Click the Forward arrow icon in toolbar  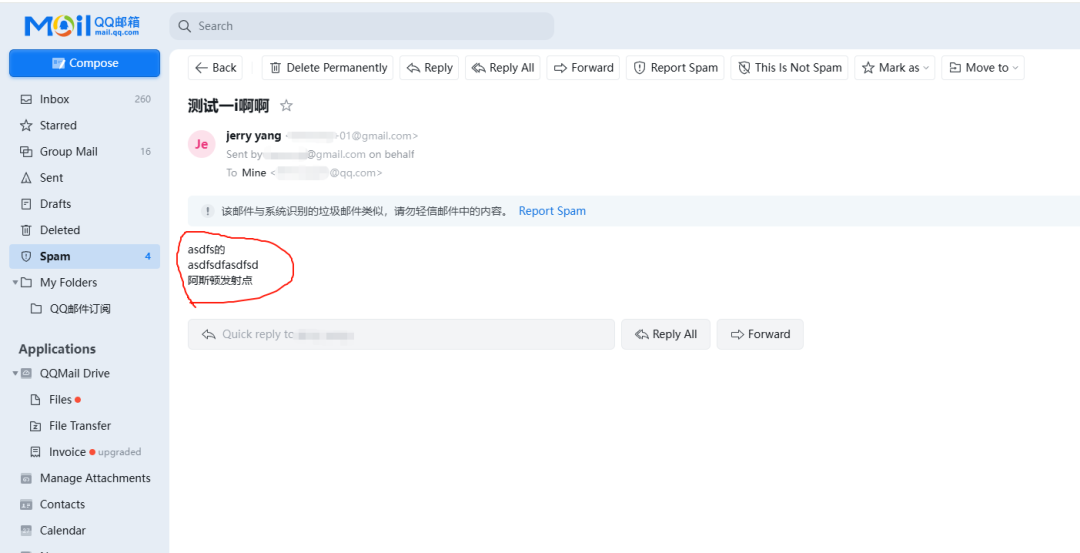561,68
